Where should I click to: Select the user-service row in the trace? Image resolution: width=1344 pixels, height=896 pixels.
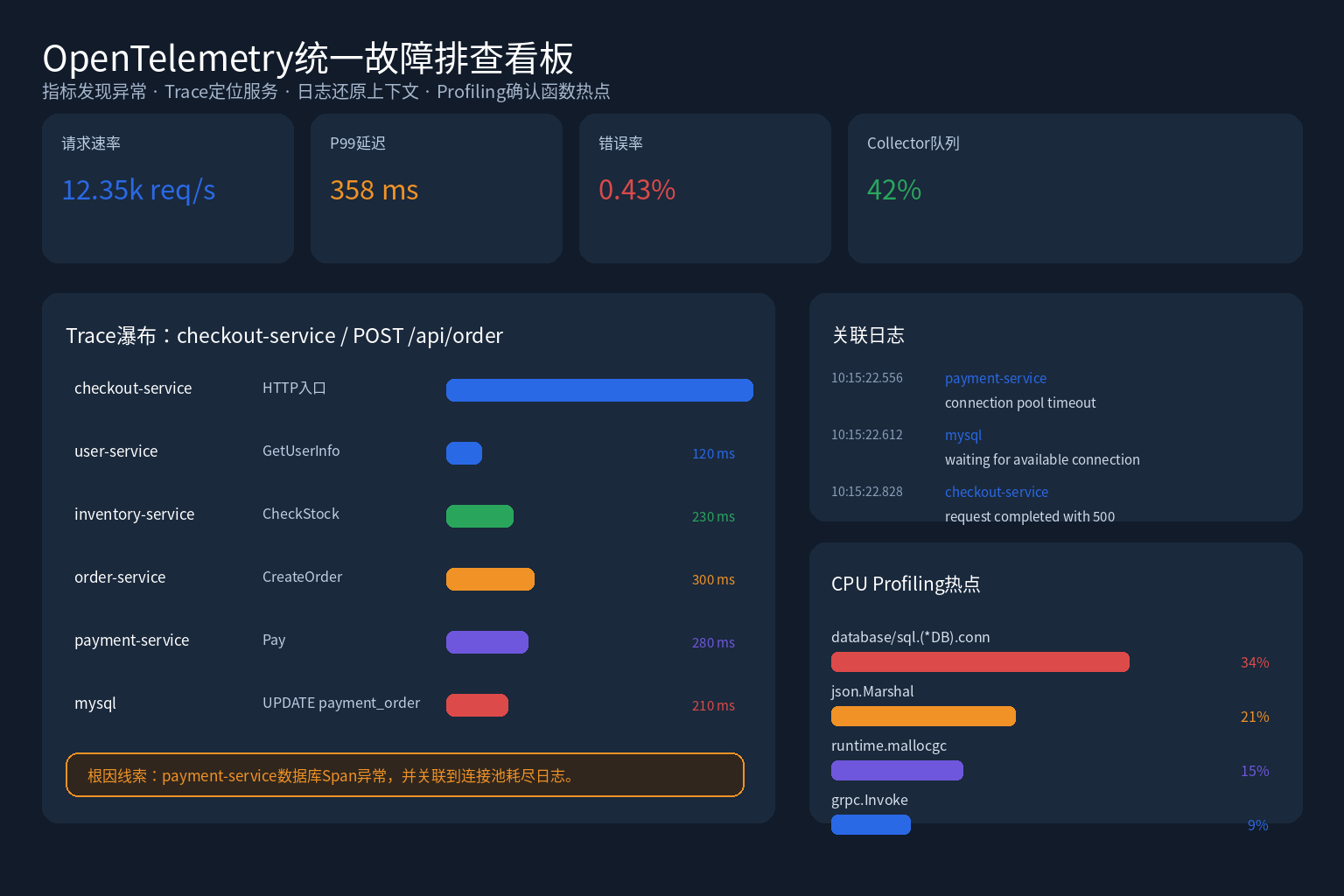click(x=116, y=451)
